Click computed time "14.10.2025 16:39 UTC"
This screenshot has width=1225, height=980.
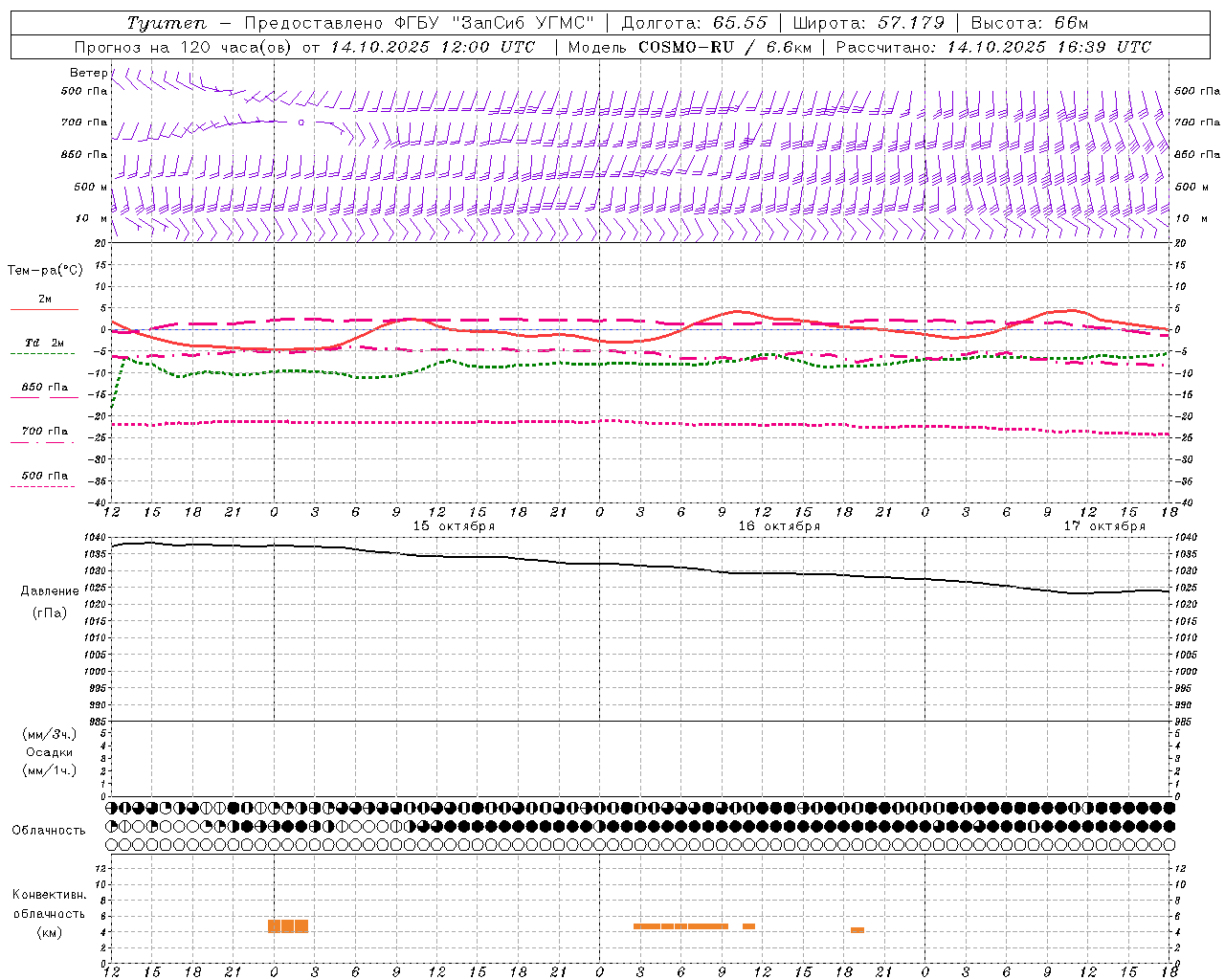[1049, 47]
